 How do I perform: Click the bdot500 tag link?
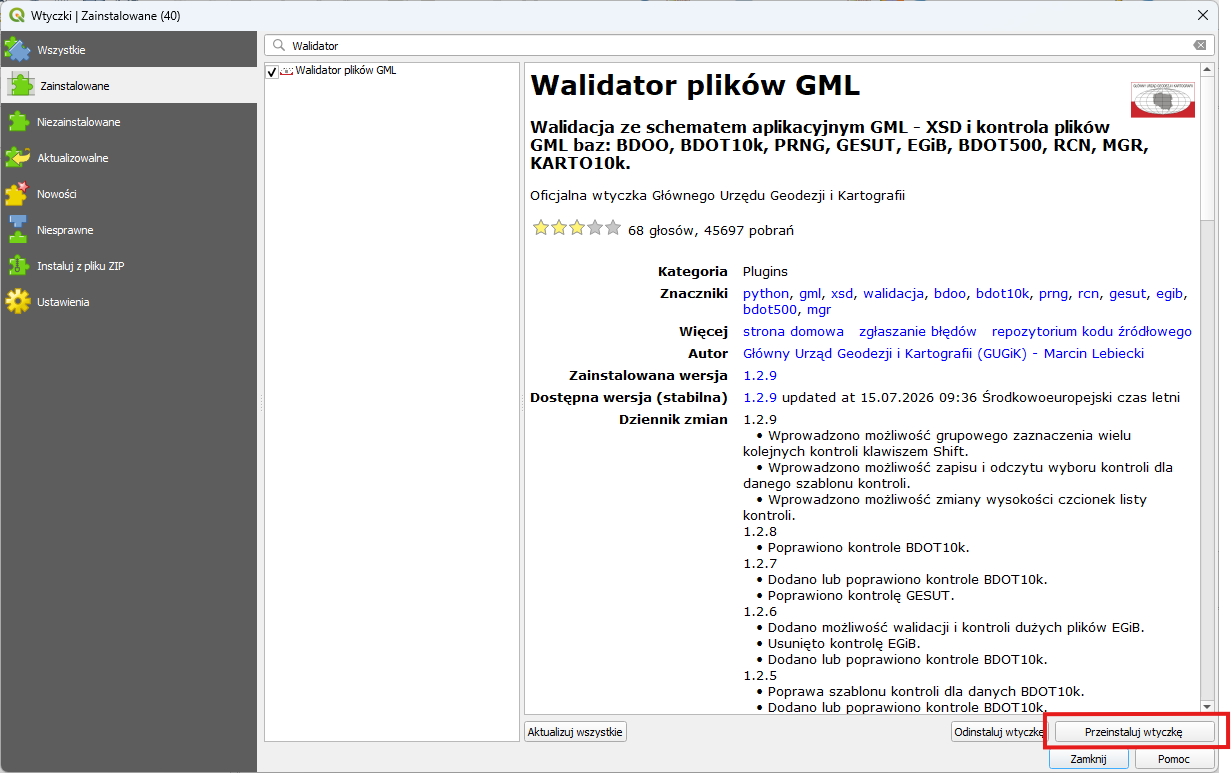769,309
